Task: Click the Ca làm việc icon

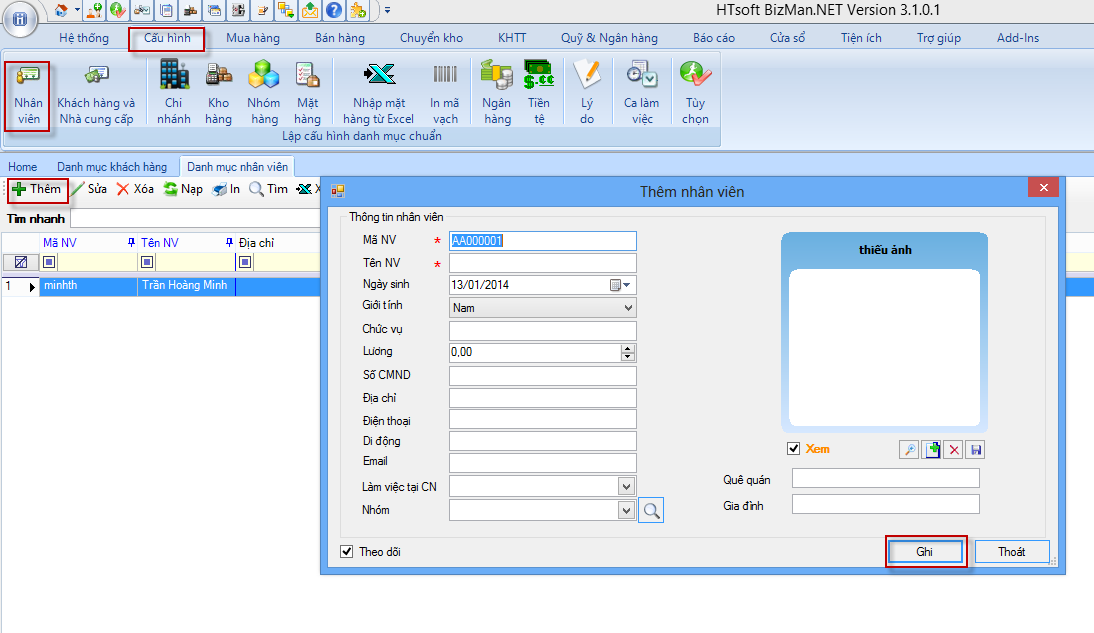Action: [641, 95]
